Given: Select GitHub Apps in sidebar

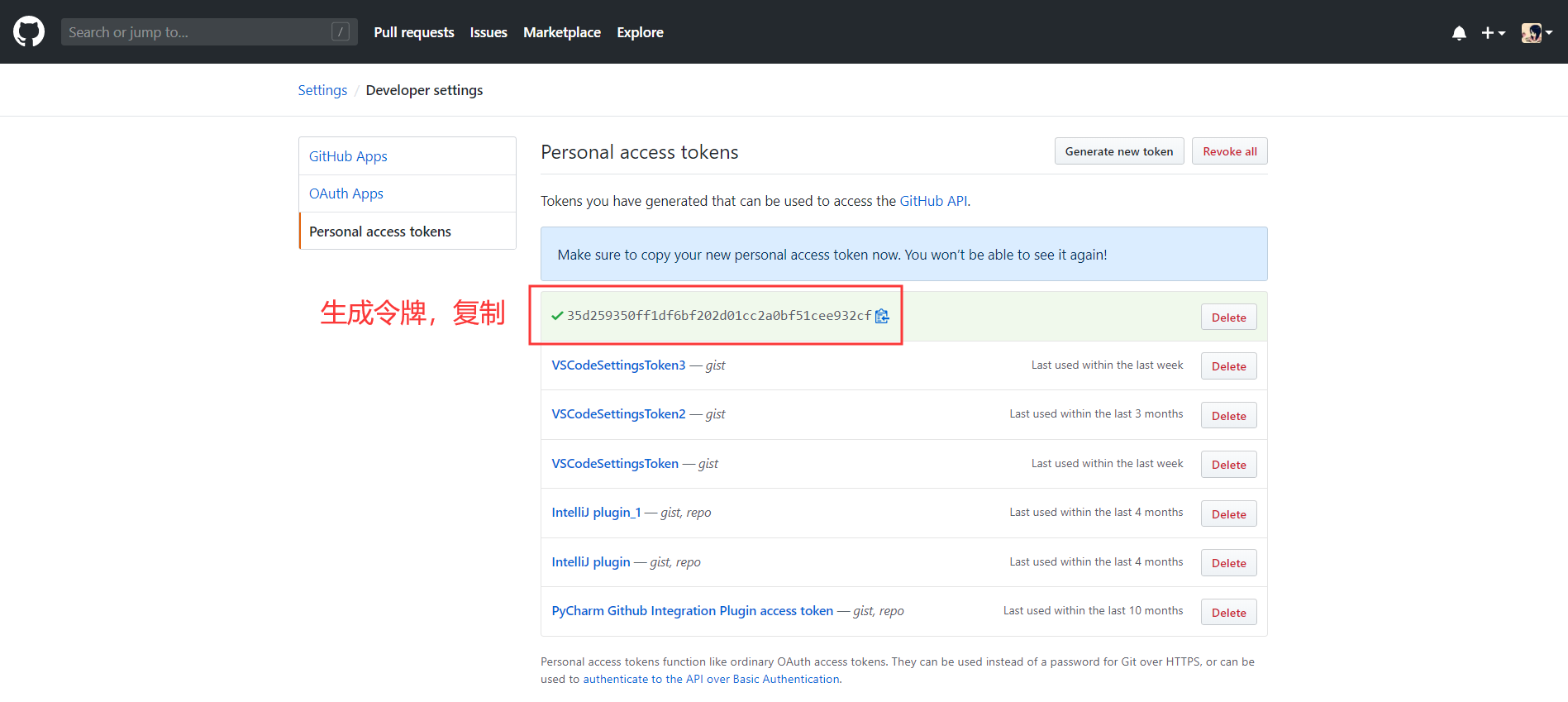Looking at the screenshot, I should (407, 156).
